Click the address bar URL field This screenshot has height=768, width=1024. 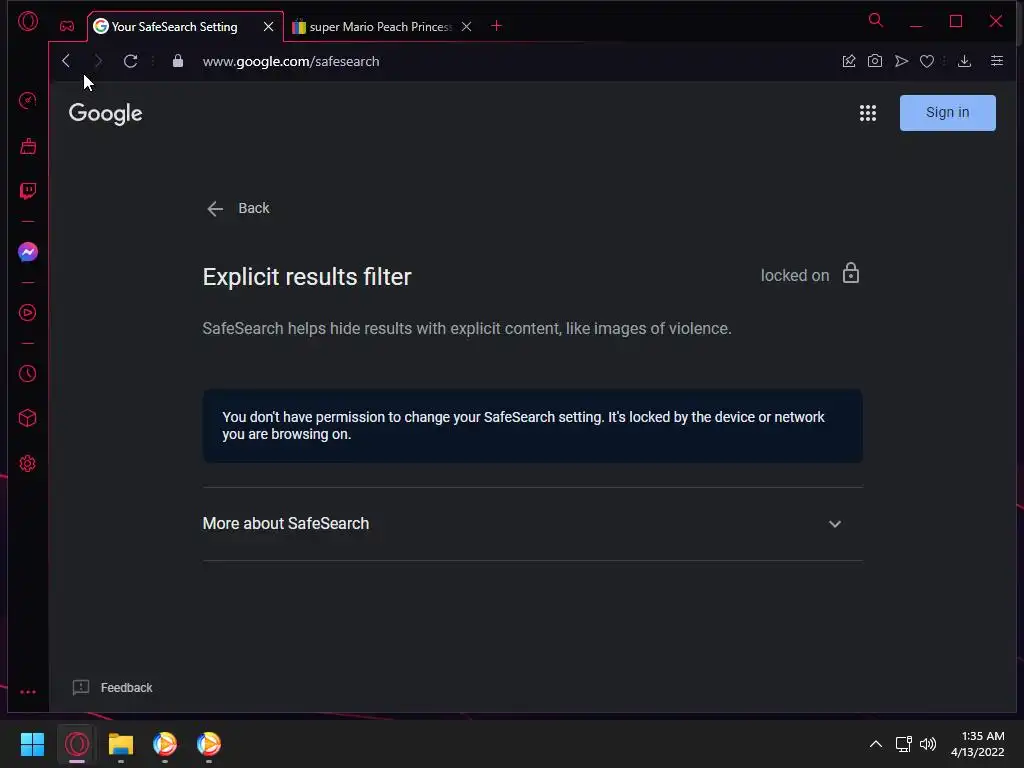coord(509,61)
